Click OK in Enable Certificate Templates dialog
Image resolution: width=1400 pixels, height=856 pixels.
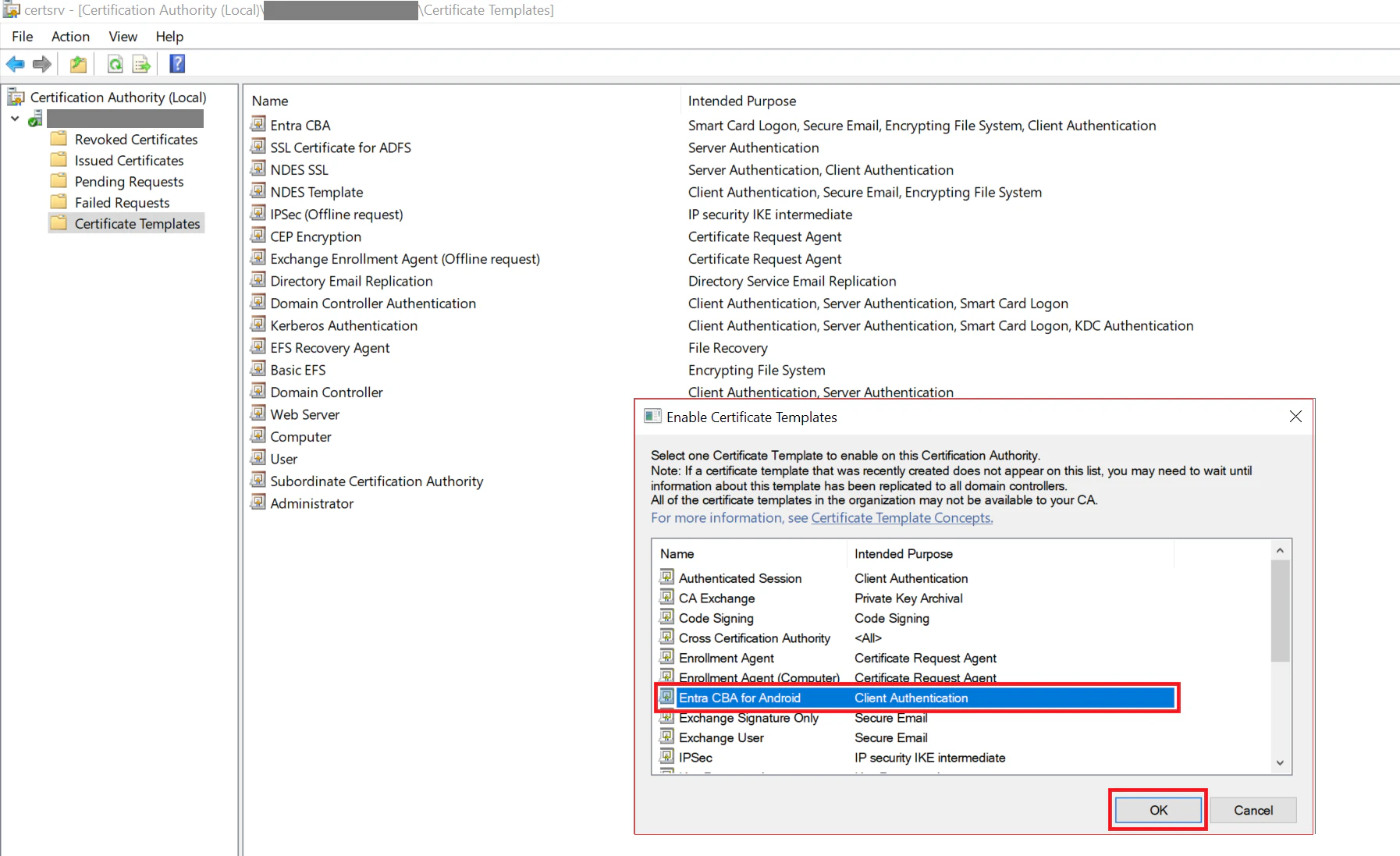[x=1158, y=810]
